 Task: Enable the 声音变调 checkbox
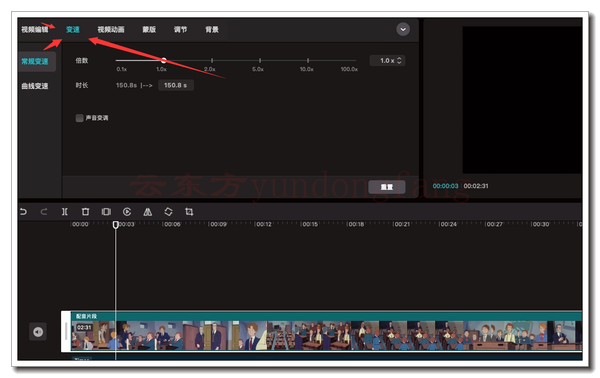click(79, 118)
